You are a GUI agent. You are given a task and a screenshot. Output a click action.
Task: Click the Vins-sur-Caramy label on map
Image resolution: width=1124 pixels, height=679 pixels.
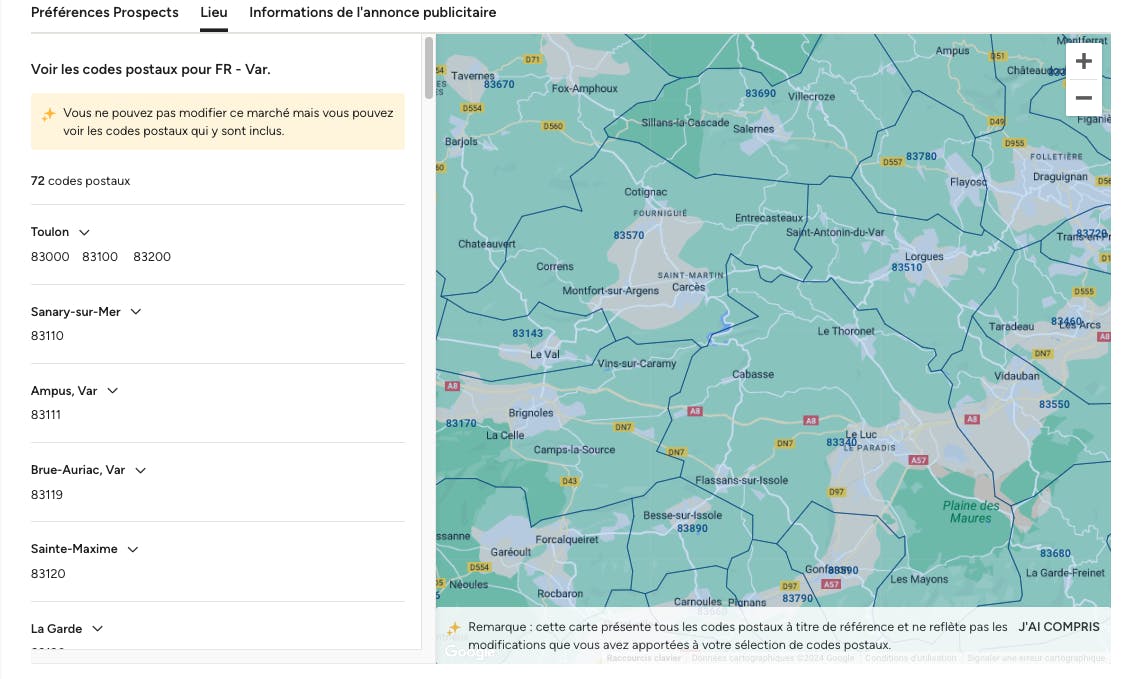[x=637, y=364]
